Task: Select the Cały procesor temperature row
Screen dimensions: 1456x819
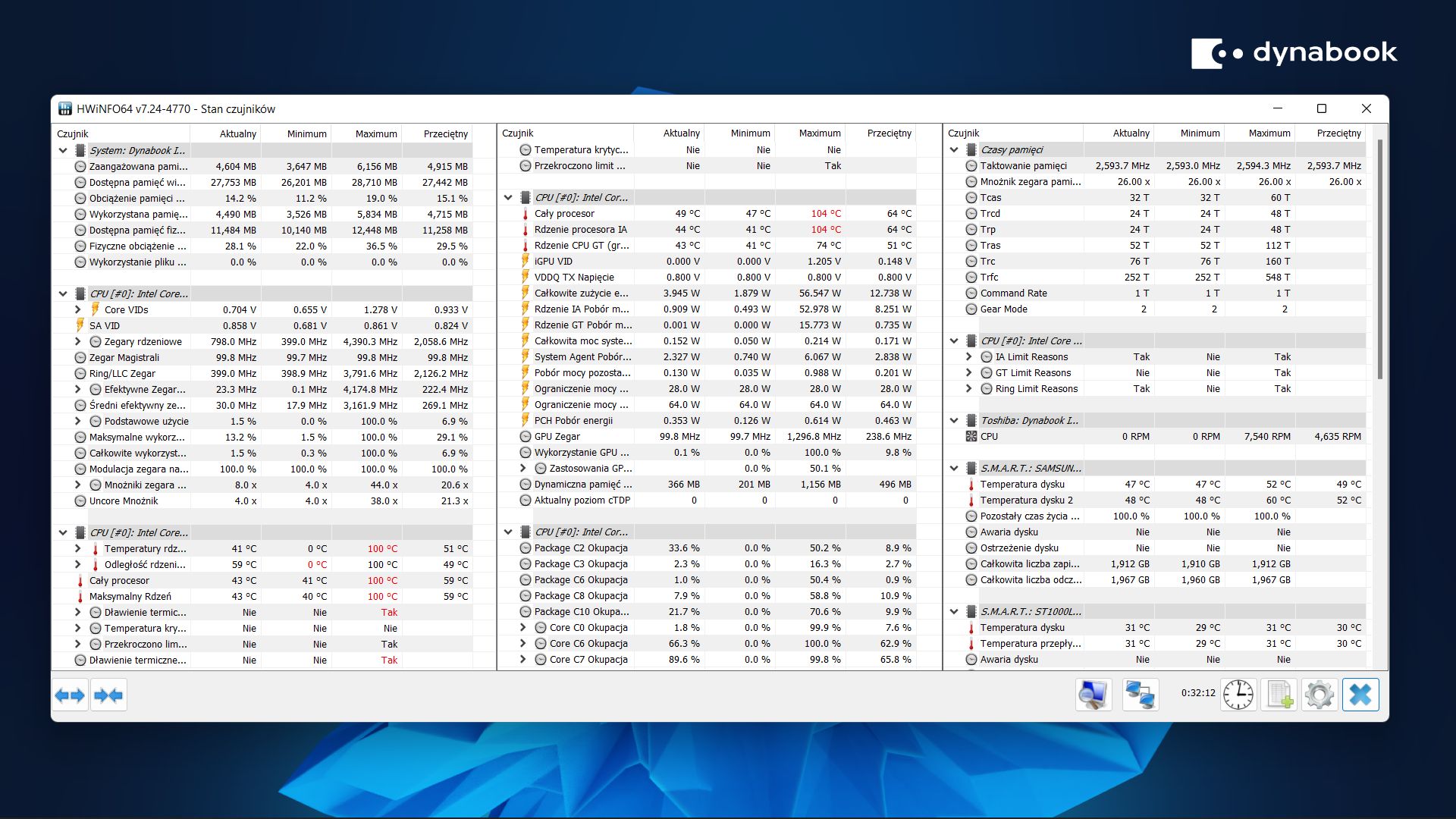Action: (x=564, y=214)
